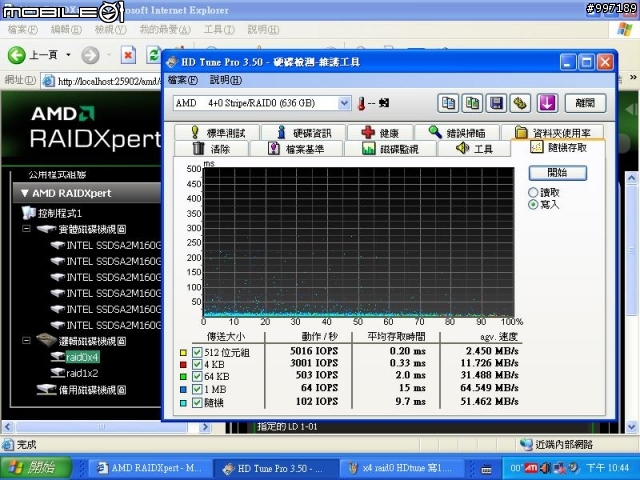Switch to the 硬碟資訊 tab
Viewport: 640px width, 480px height.
304,133
